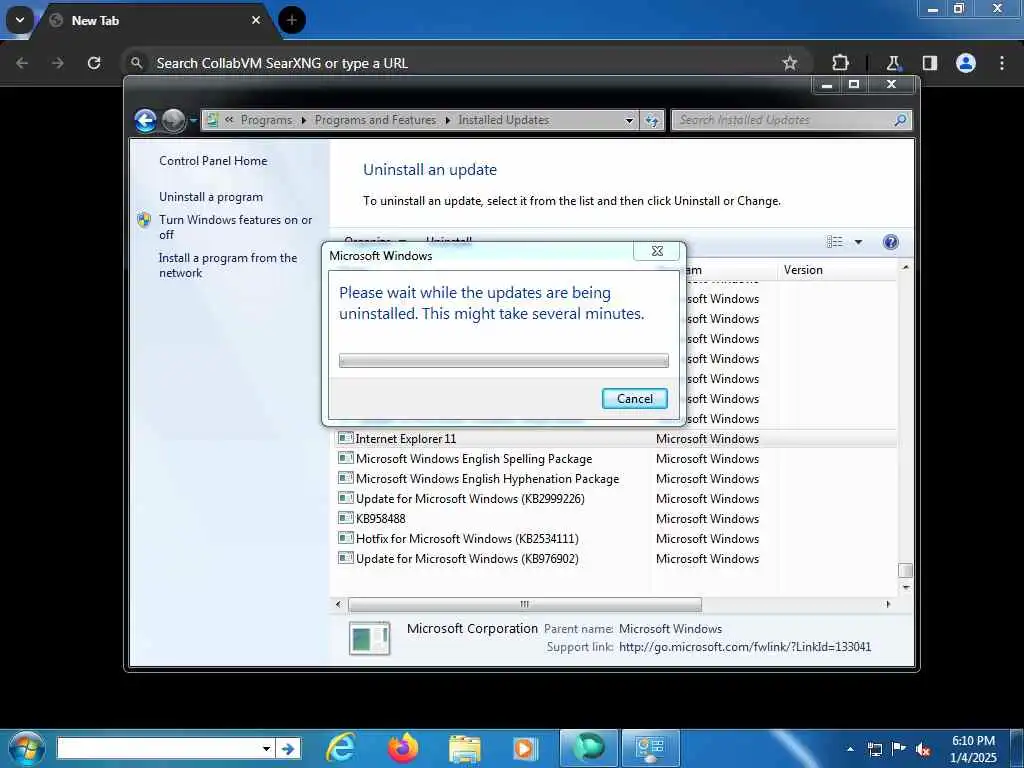Open the Chrome three-dot menu
This screenshot has width=1024, height=768.
1002,63
